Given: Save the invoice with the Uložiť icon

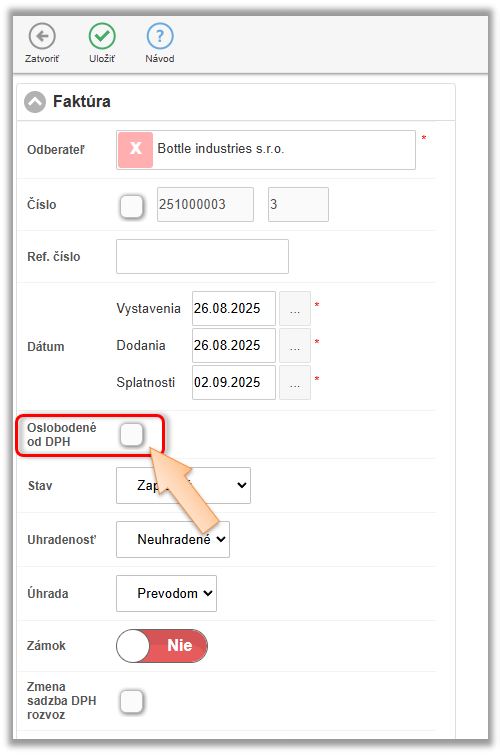Looking at the screenshot, I should 102,36.
